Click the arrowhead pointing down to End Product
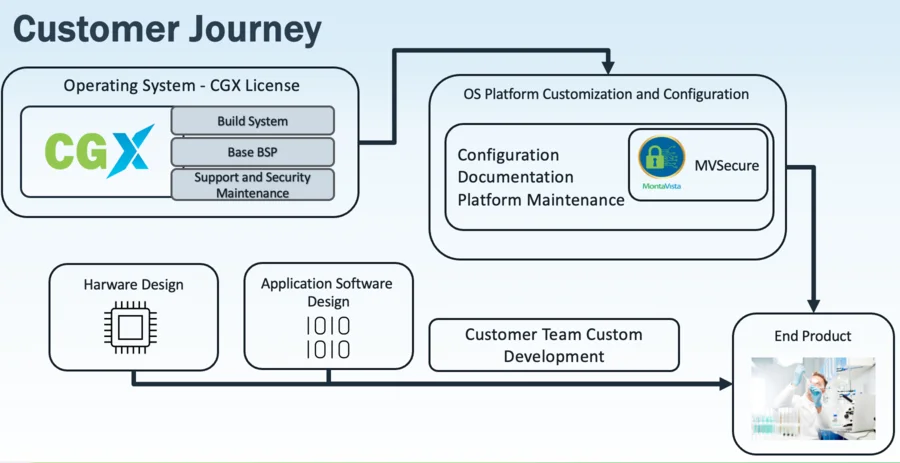 [813, 305]
